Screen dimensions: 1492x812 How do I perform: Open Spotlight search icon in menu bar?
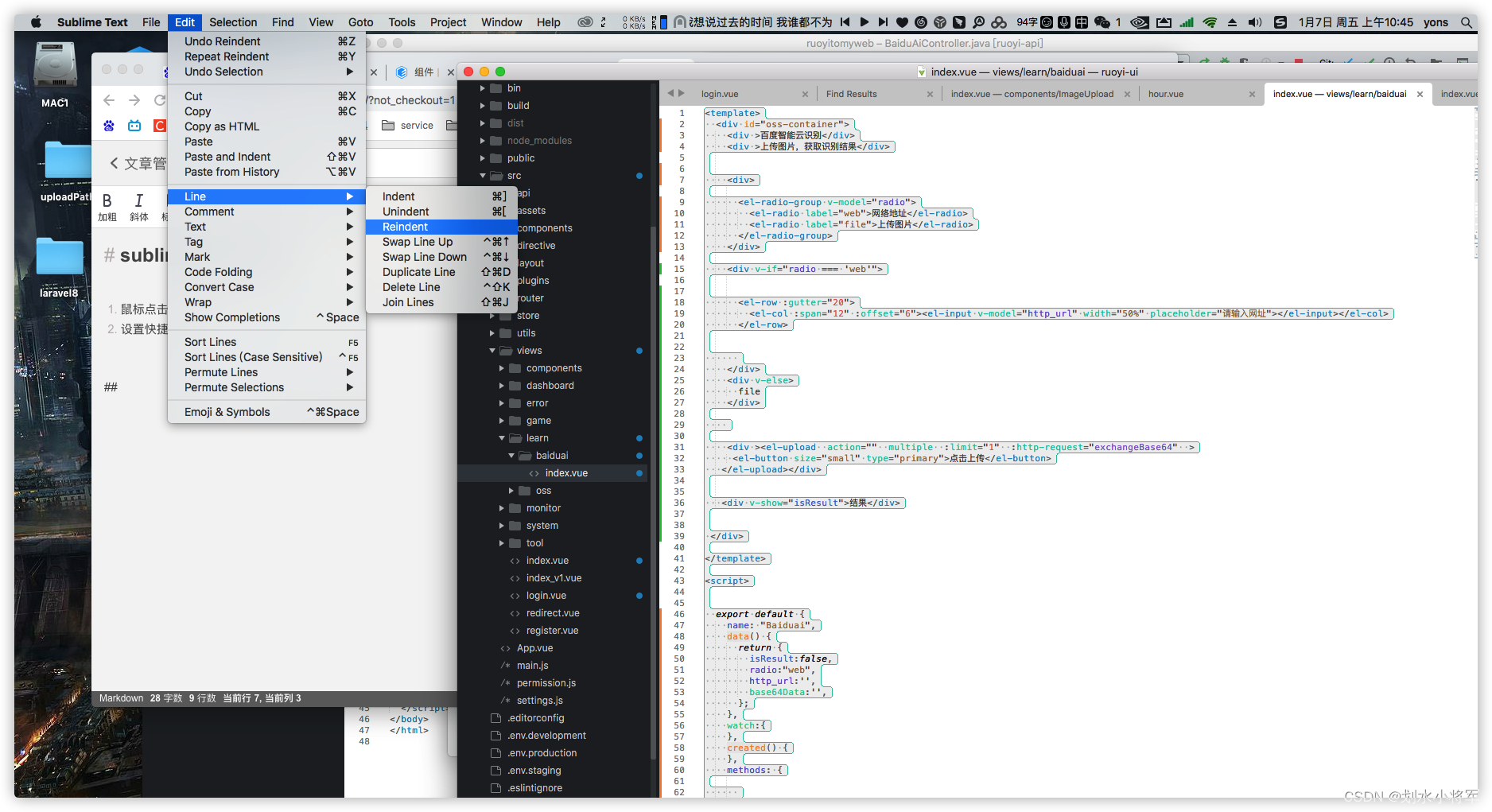(x=1466, y=22)
